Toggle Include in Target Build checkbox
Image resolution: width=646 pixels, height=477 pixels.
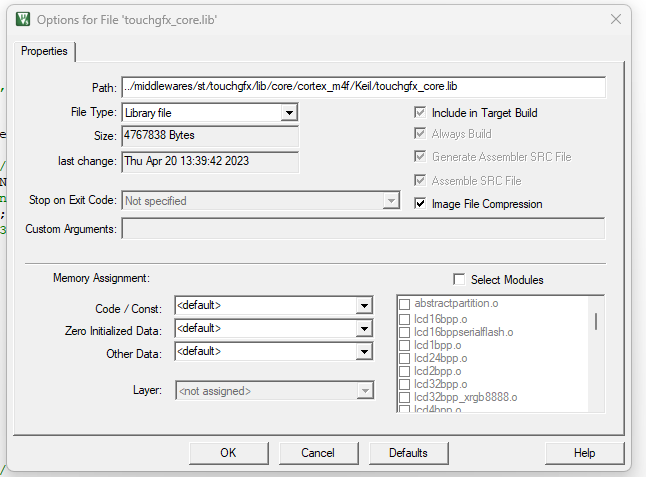(420, 112)
